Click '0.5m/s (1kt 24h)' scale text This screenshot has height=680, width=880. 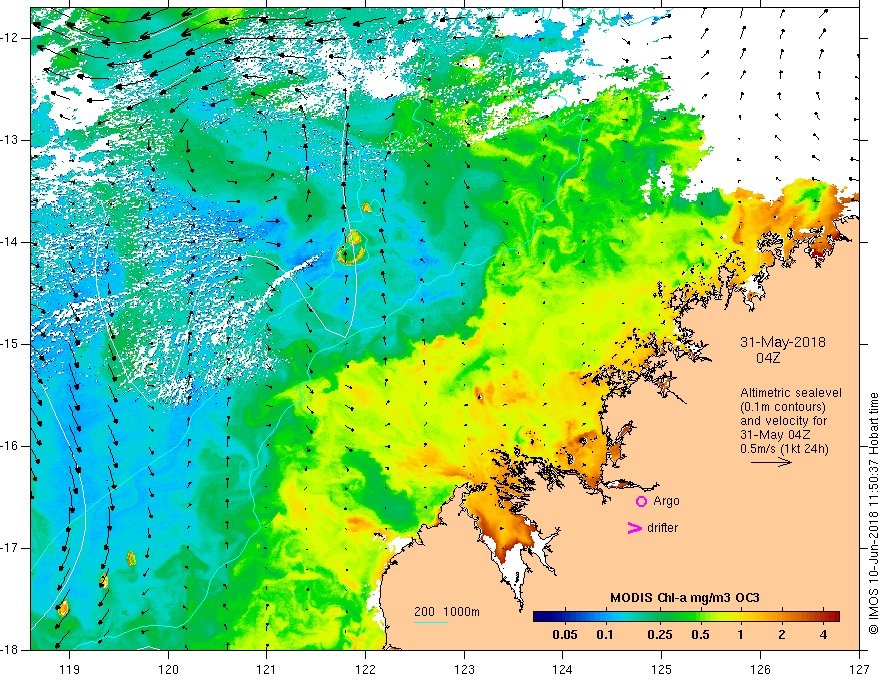tap(784, 448)
